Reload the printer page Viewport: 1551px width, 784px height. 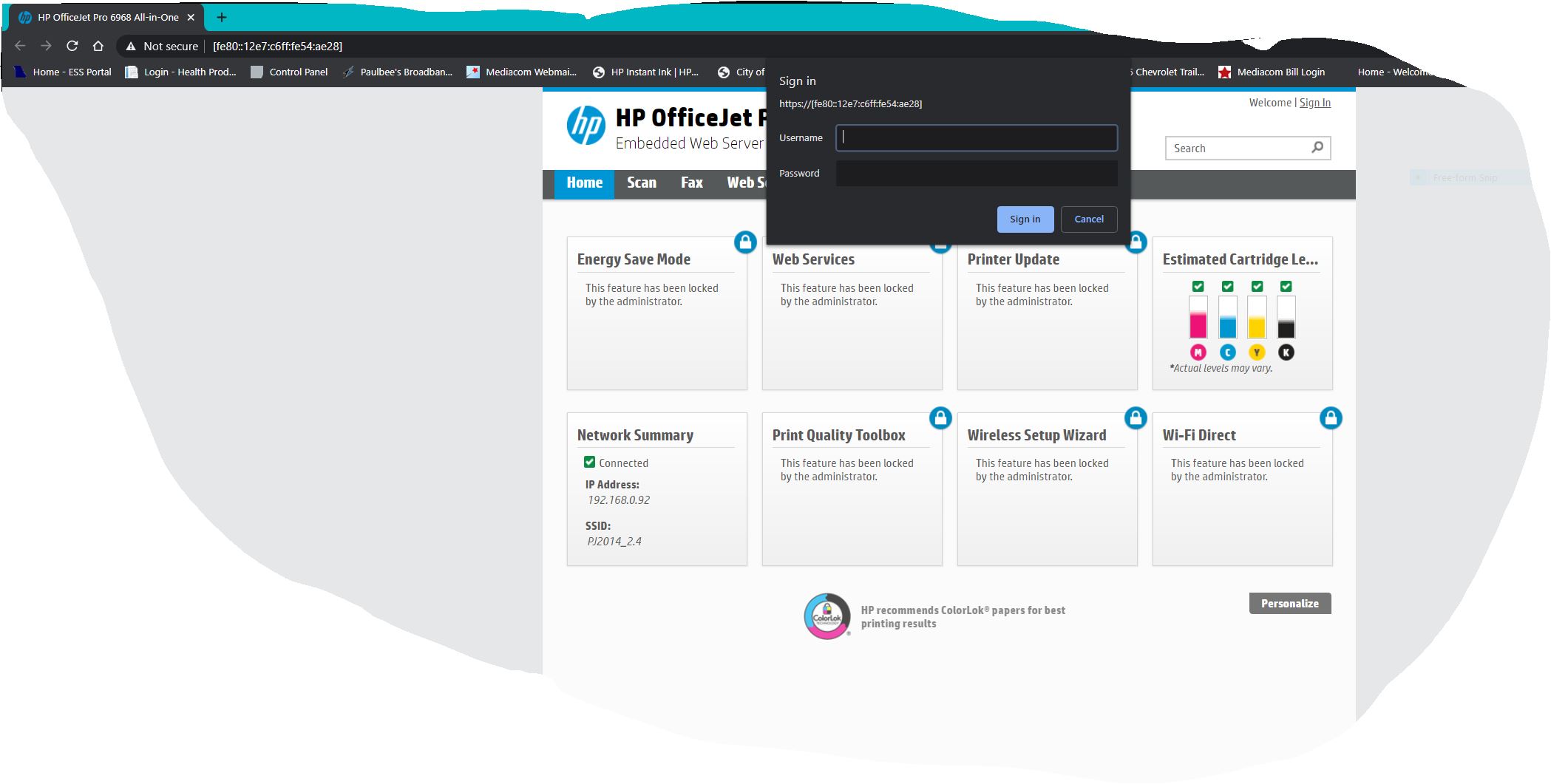pyautogui.click(x=72, y=46)
